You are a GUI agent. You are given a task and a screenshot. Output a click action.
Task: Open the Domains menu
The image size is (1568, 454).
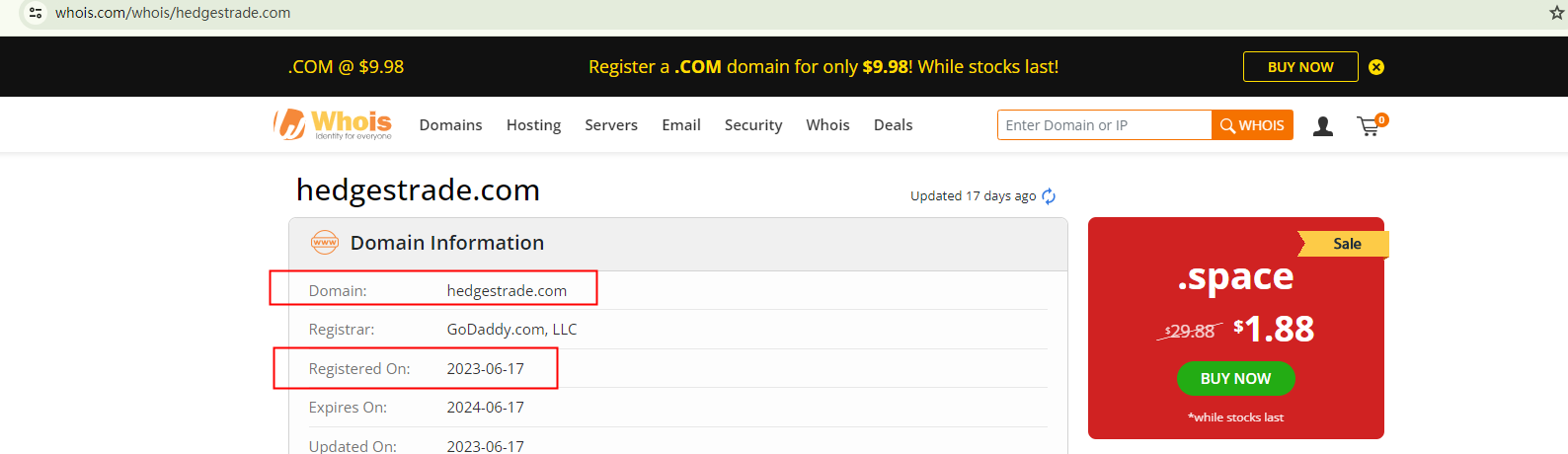[x=450, y=125]
